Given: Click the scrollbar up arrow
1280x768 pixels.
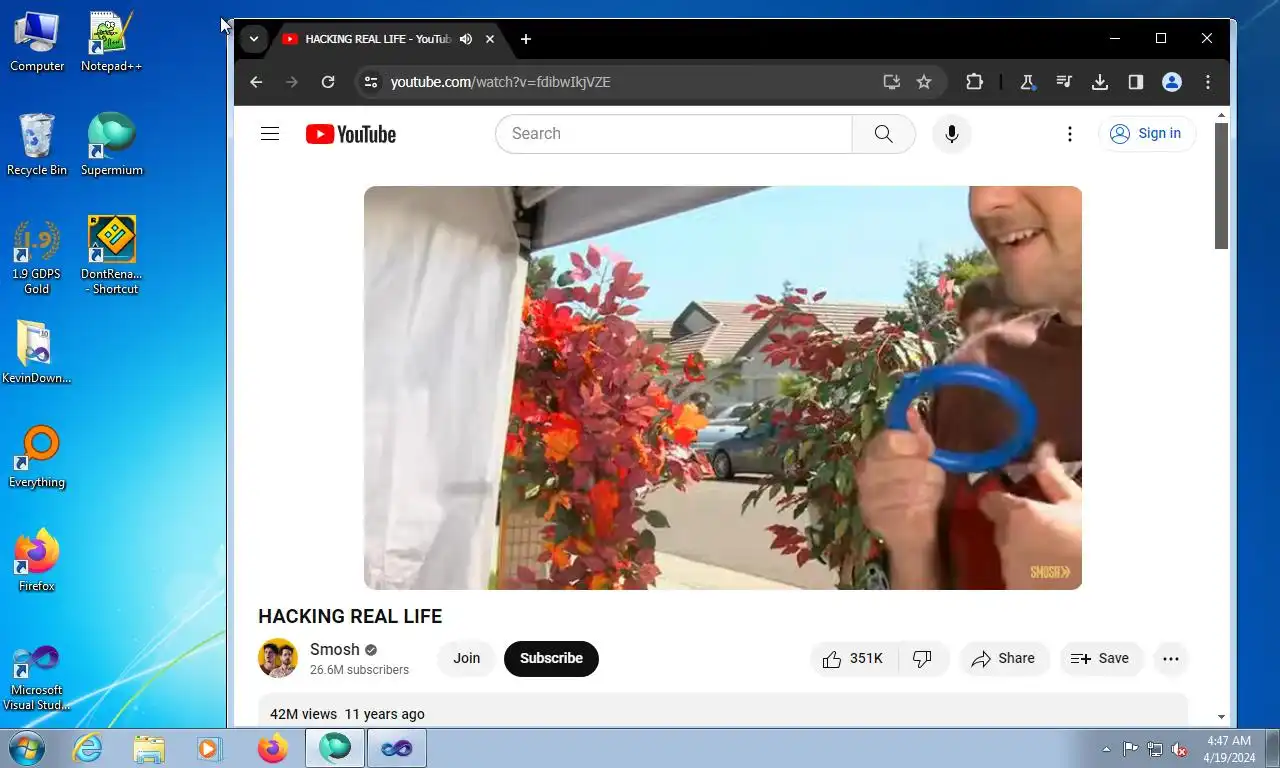Looking at the screenshot, I should click(x=1221, y=115).
